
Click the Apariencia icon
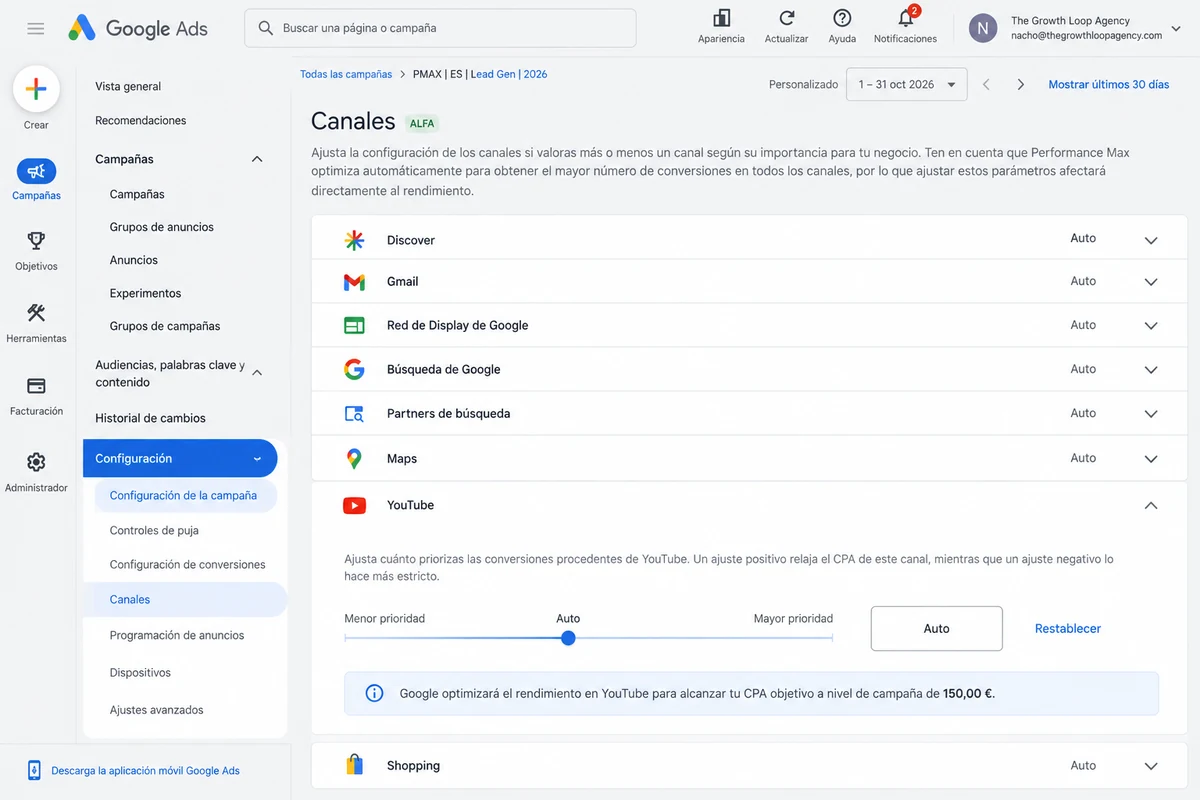[721, 18]
